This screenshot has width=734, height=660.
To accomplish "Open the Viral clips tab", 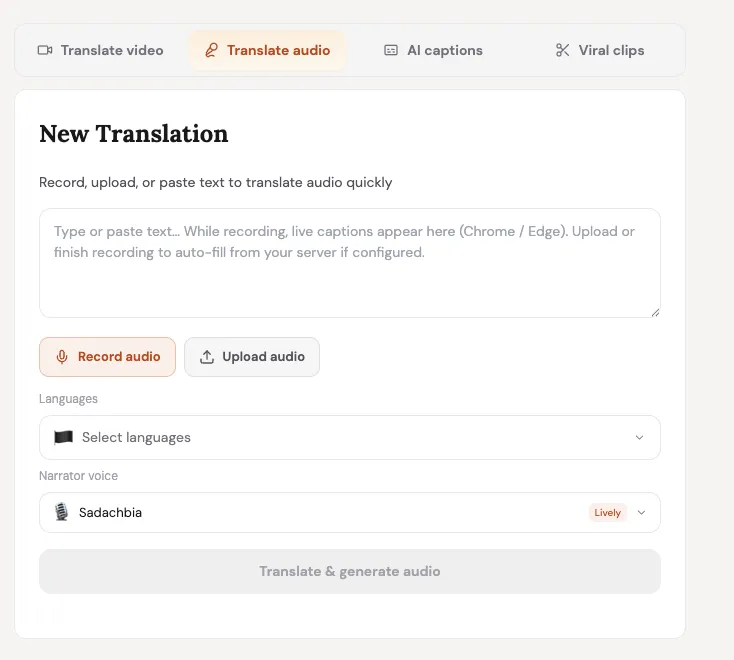I will [600, 50].
